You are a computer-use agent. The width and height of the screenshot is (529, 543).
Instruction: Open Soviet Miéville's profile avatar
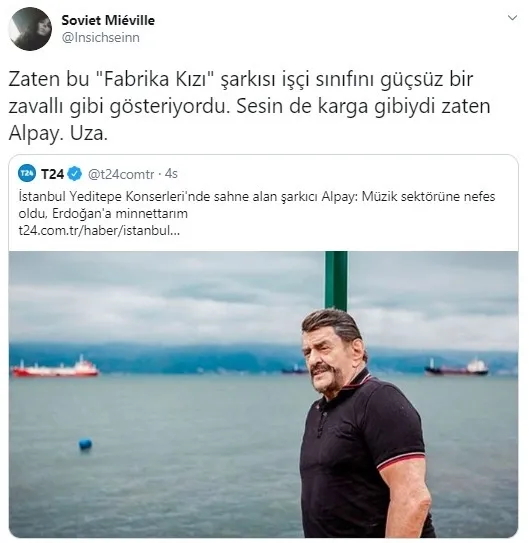point(30,29)
